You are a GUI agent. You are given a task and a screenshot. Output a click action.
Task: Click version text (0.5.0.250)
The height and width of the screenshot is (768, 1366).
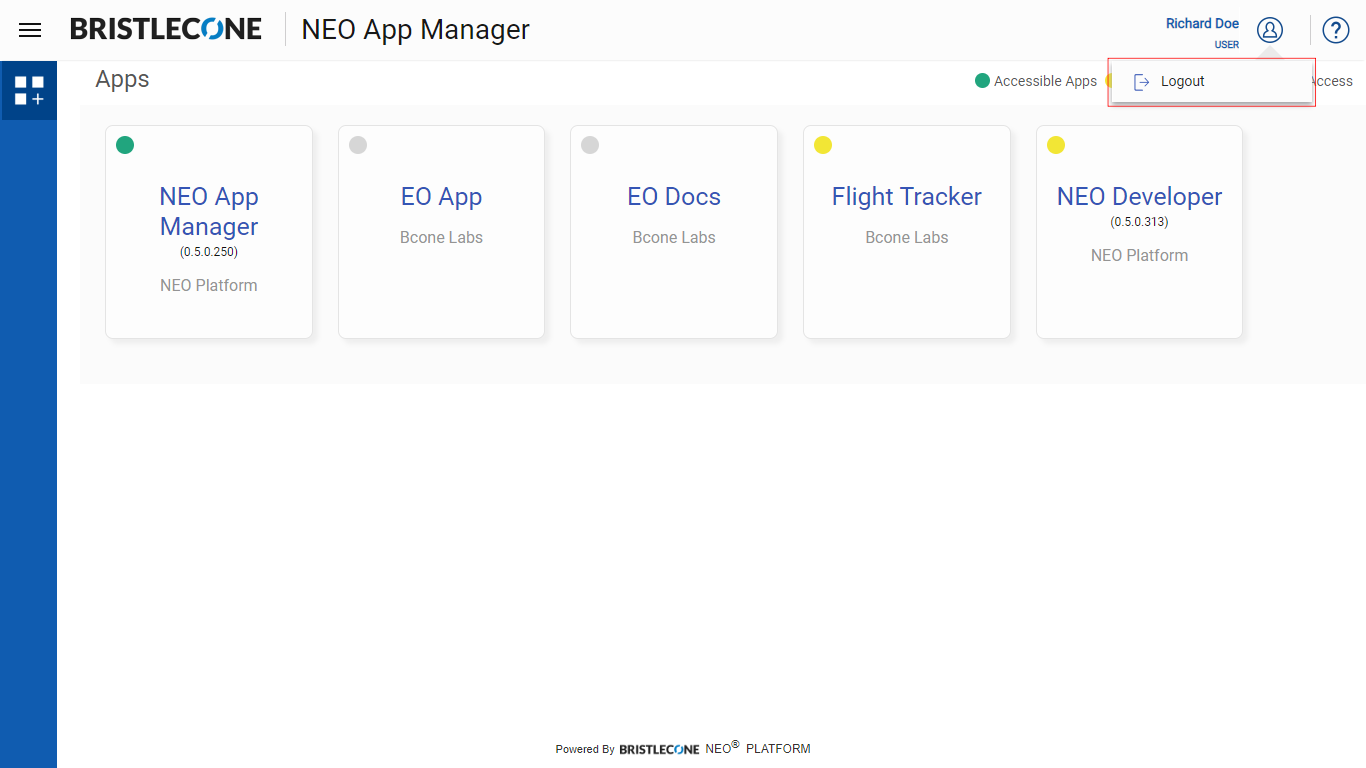point(209,252)
